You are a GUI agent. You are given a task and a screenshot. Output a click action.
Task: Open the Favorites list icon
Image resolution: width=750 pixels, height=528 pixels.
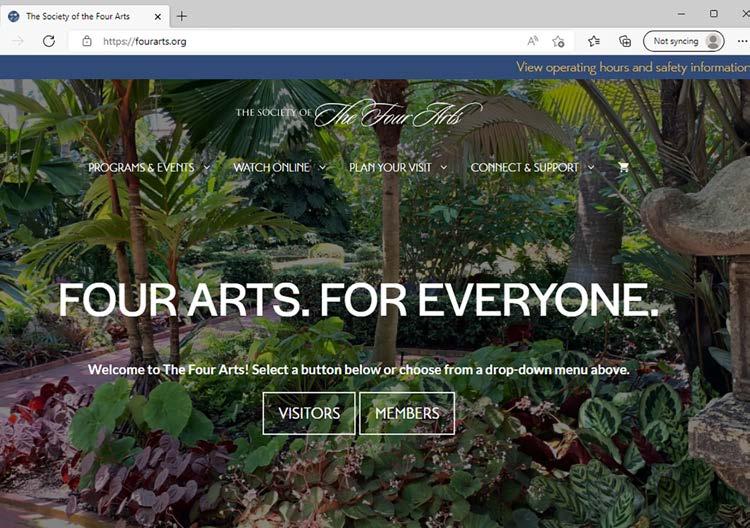[x=594, y=42]
